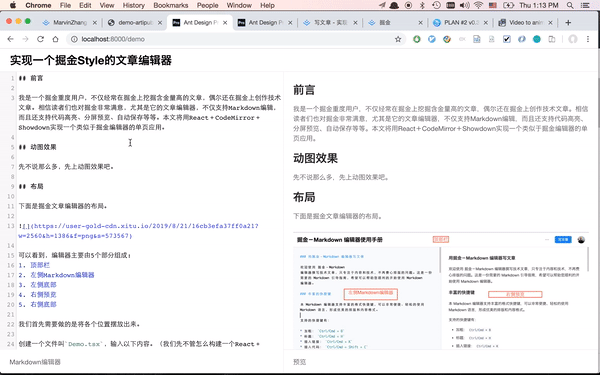Image resolution: width=600 pixels, height=375 pixels.
Task: Click the 5. 右侧底部 line in editor
Action: click(37, 305)
